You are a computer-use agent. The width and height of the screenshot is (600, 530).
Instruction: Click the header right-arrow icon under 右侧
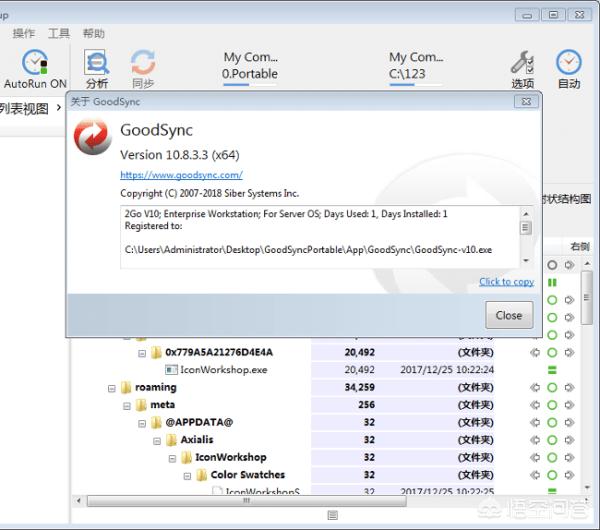(569, 265)
